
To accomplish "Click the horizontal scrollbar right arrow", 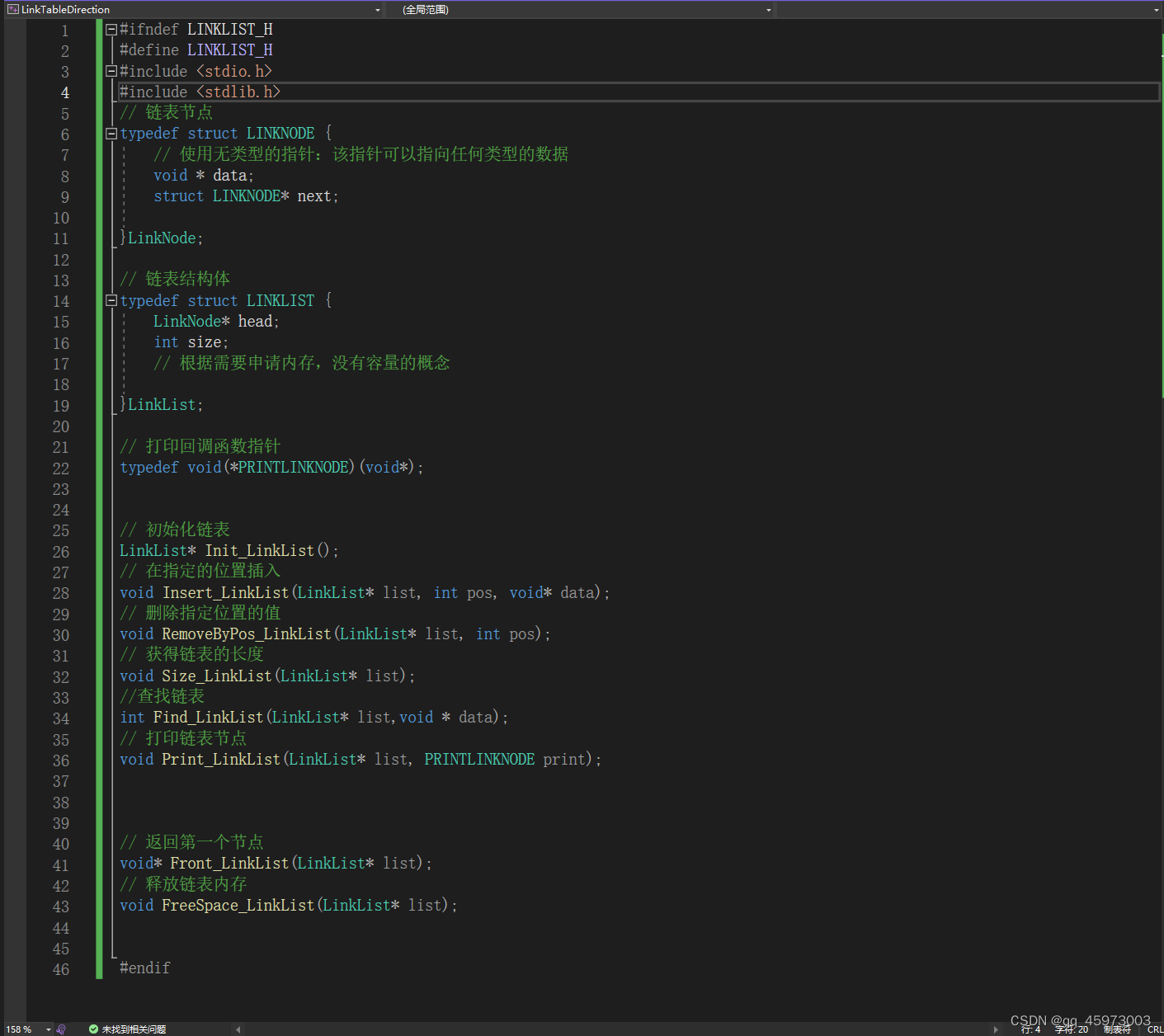I will pyautogui.click(x=996, y=1029).
